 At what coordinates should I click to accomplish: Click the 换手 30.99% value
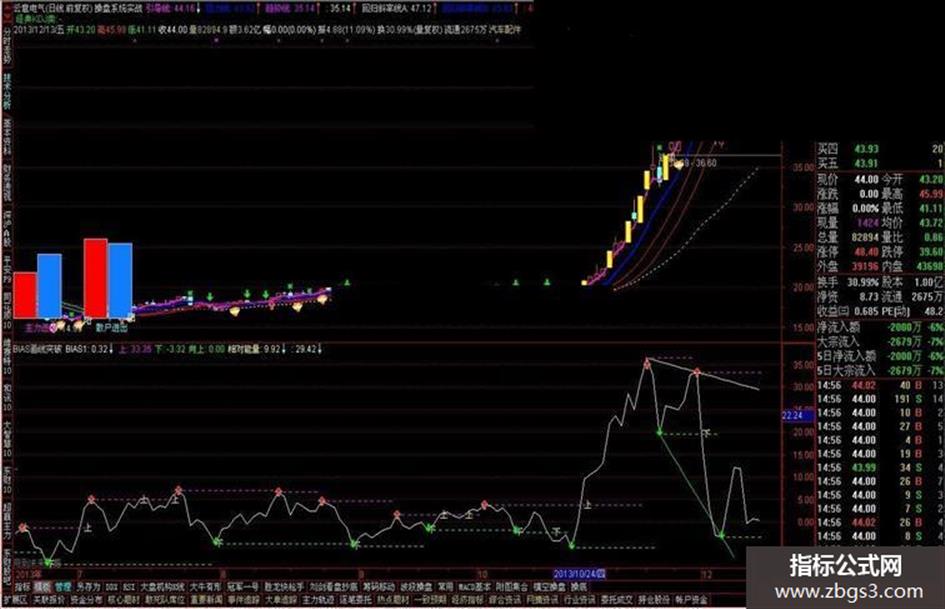[863, 282]
